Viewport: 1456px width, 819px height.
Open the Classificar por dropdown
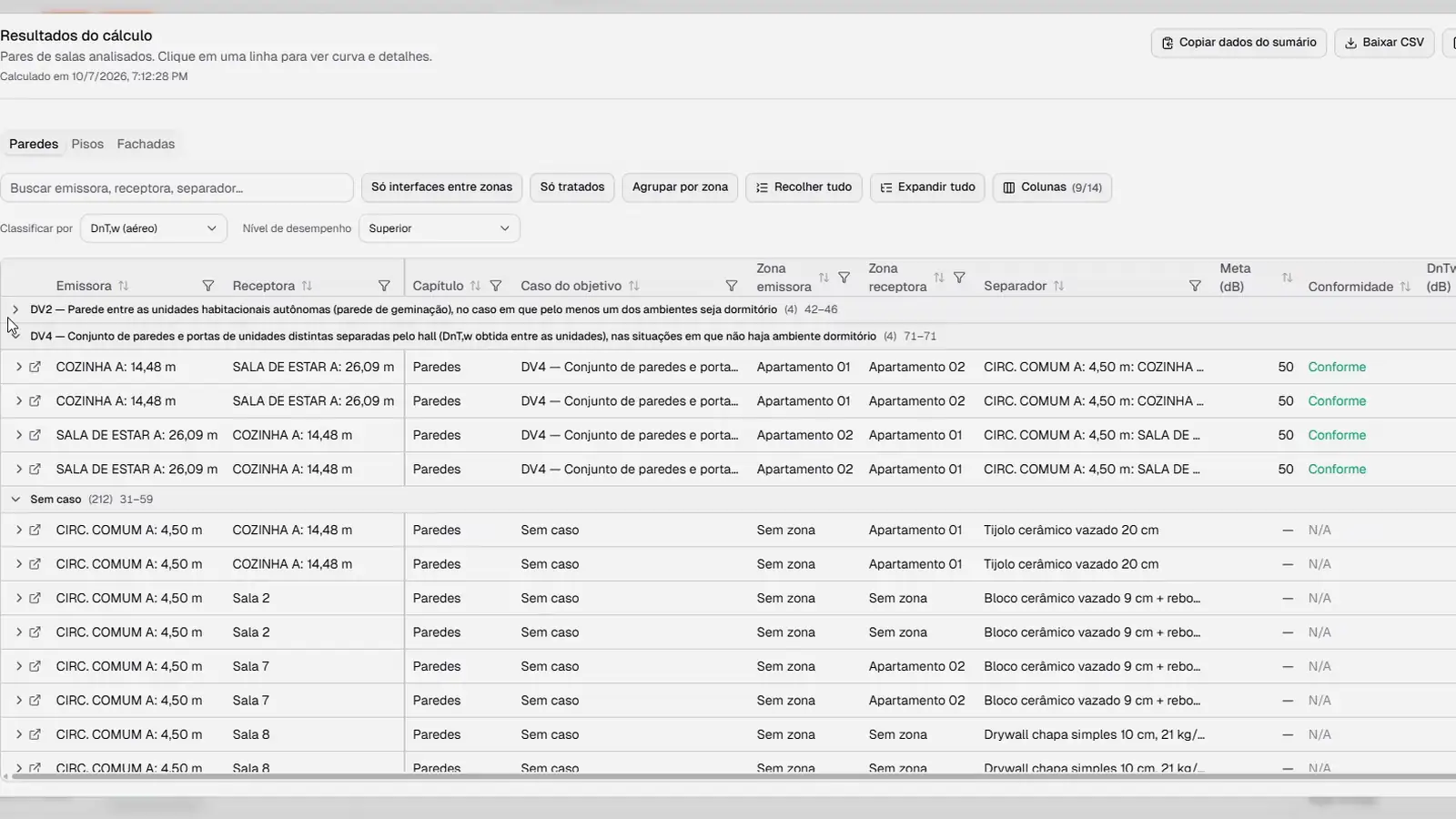pos(153,228)
